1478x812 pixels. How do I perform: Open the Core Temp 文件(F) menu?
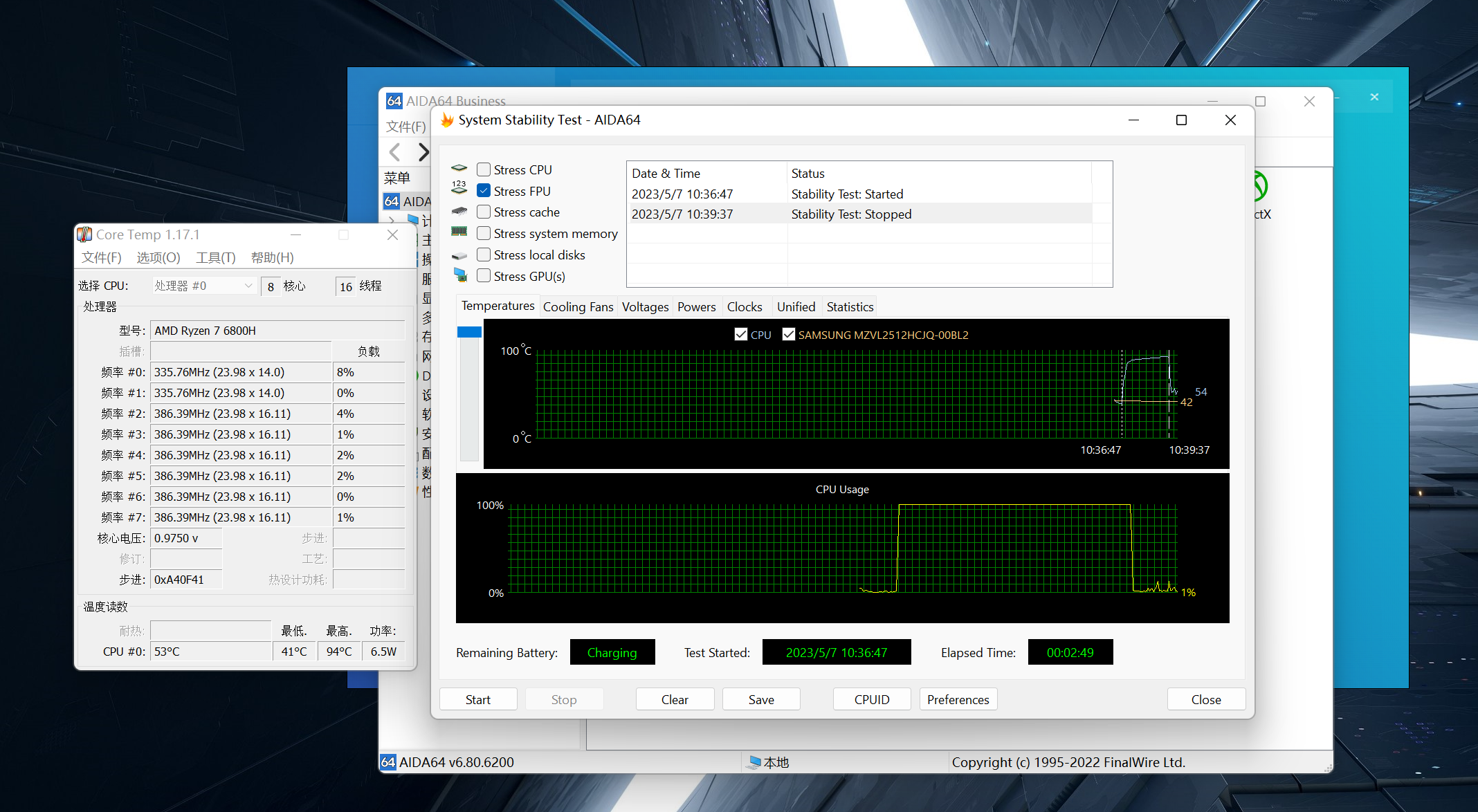pyautogui.click(x=102, y=258)
